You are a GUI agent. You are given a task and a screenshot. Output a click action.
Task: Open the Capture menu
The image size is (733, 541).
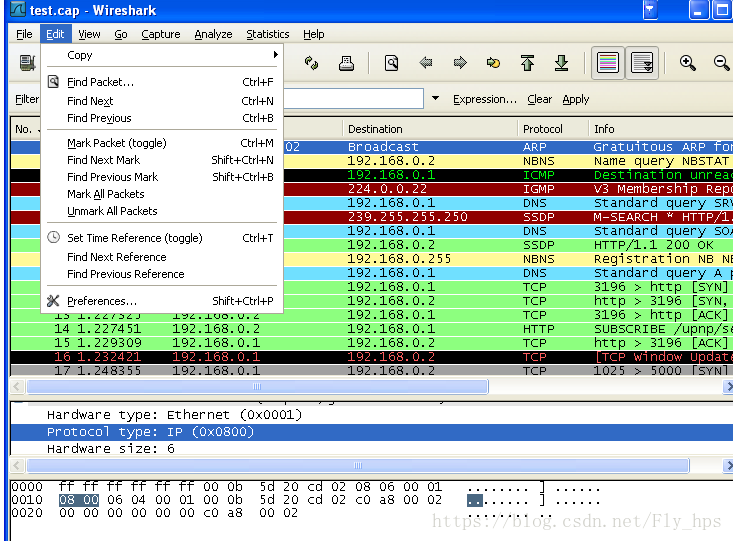pyautogui.click(x=160, y=34)
